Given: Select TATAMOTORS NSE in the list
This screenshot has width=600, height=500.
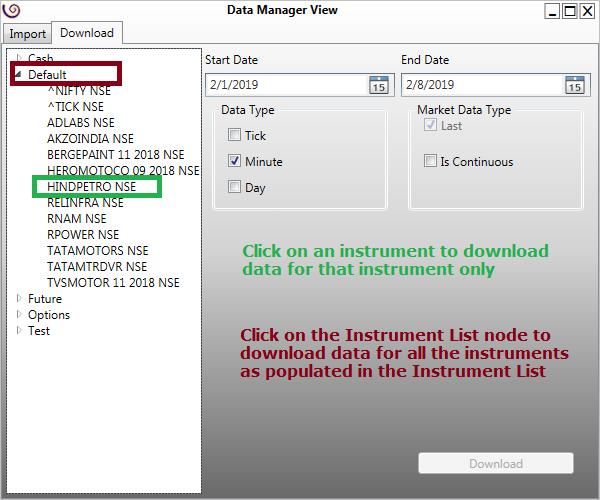Looking at the screenshot, I should [97, 251].
